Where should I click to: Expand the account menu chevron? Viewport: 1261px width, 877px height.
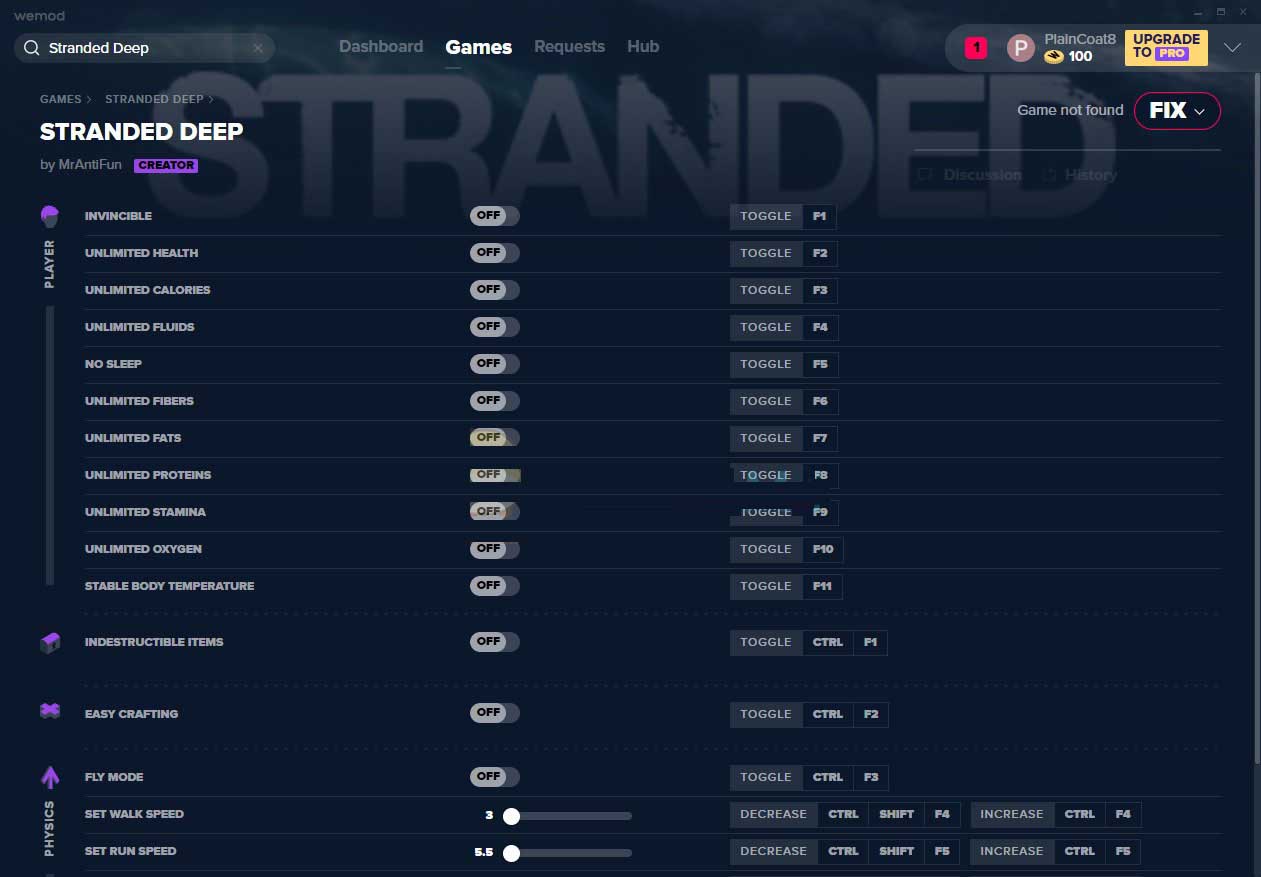[1232, 47]
